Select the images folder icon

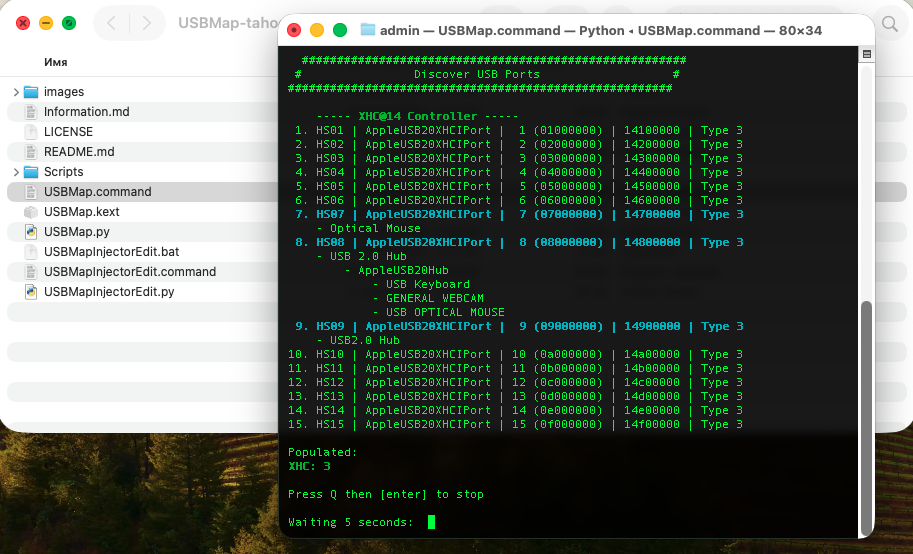(31, 92)
